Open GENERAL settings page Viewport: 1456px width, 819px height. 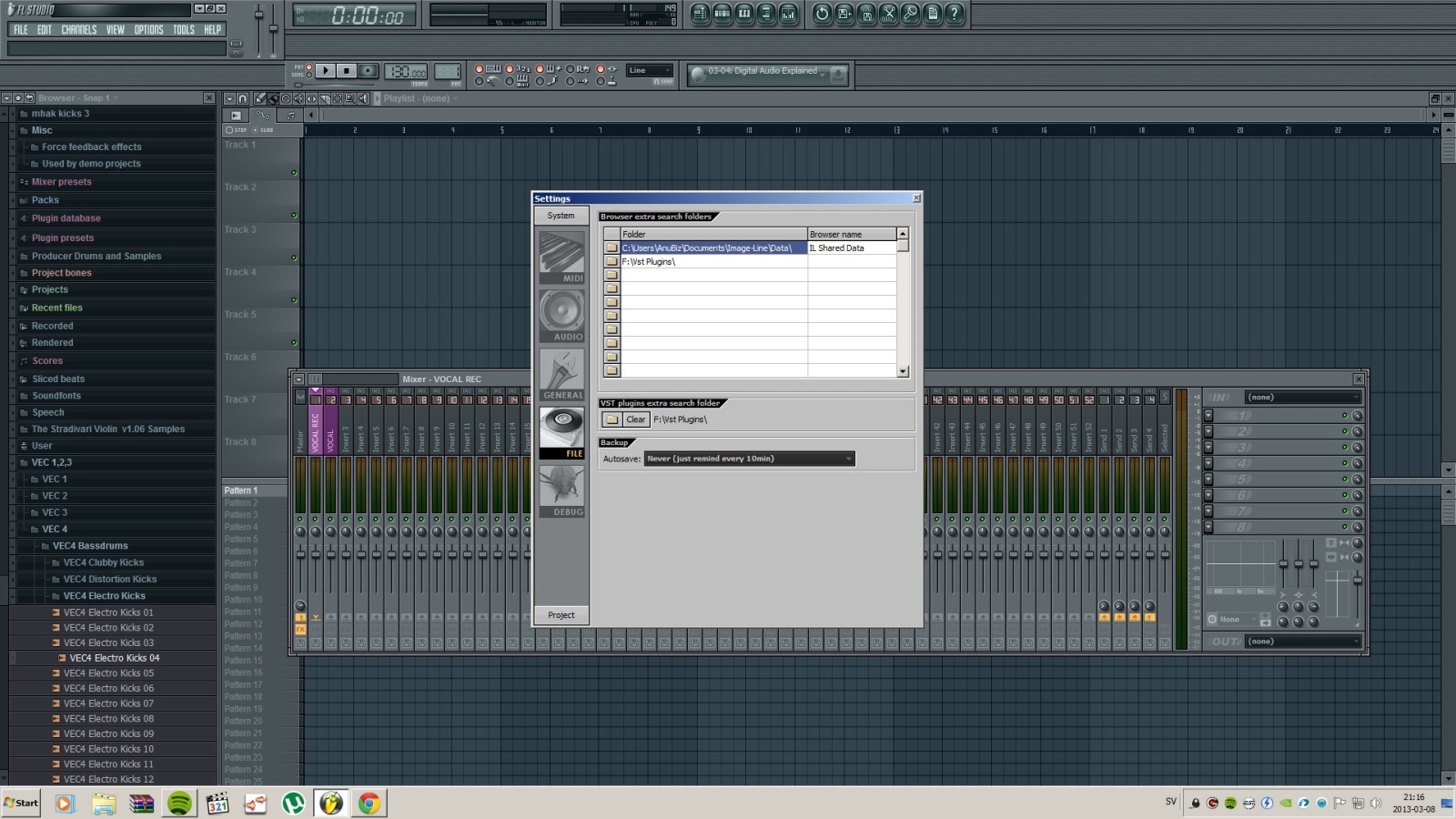click(561, 374)
